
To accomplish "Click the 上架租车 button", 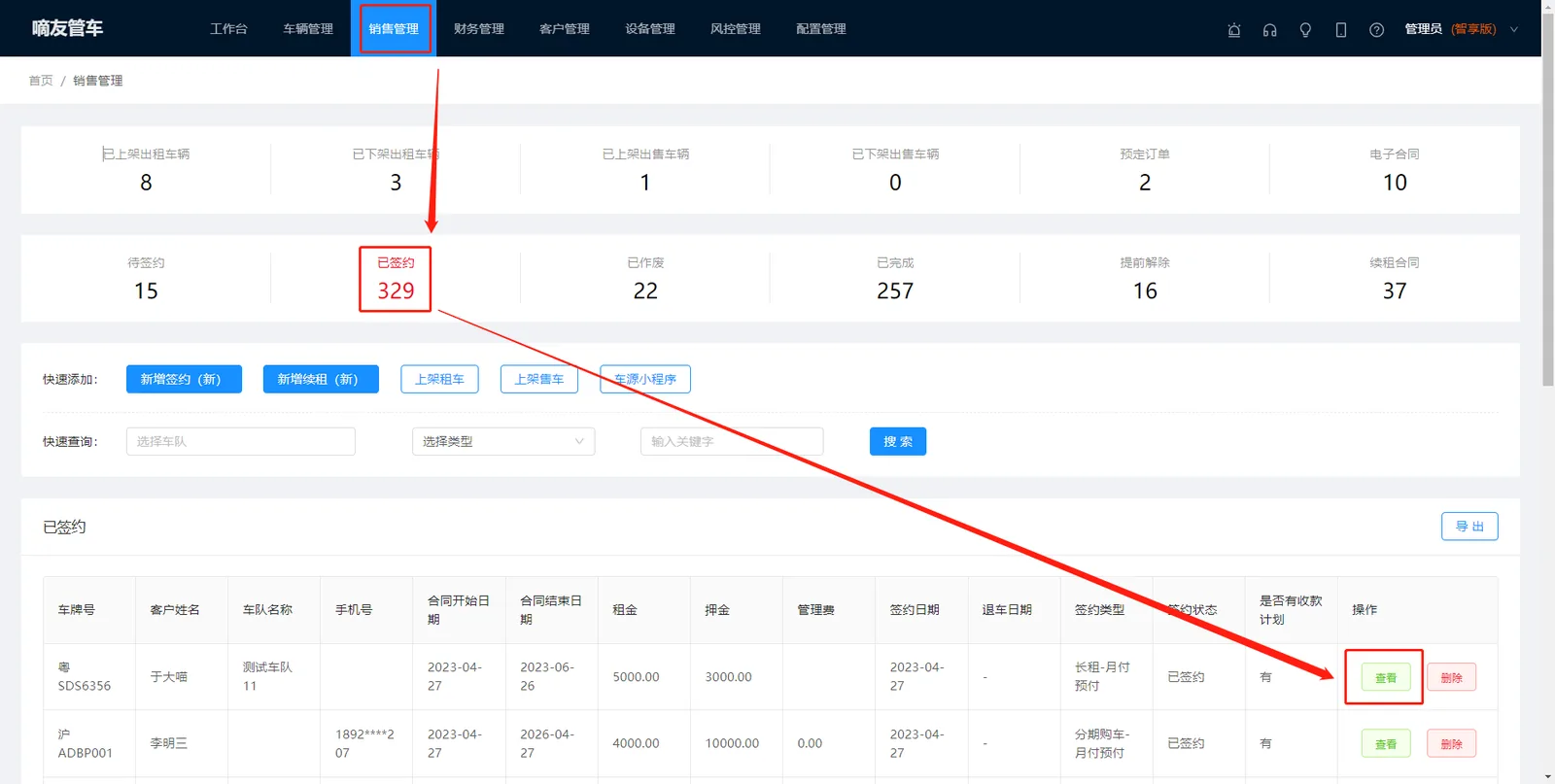I will click(x=439, y=379).
